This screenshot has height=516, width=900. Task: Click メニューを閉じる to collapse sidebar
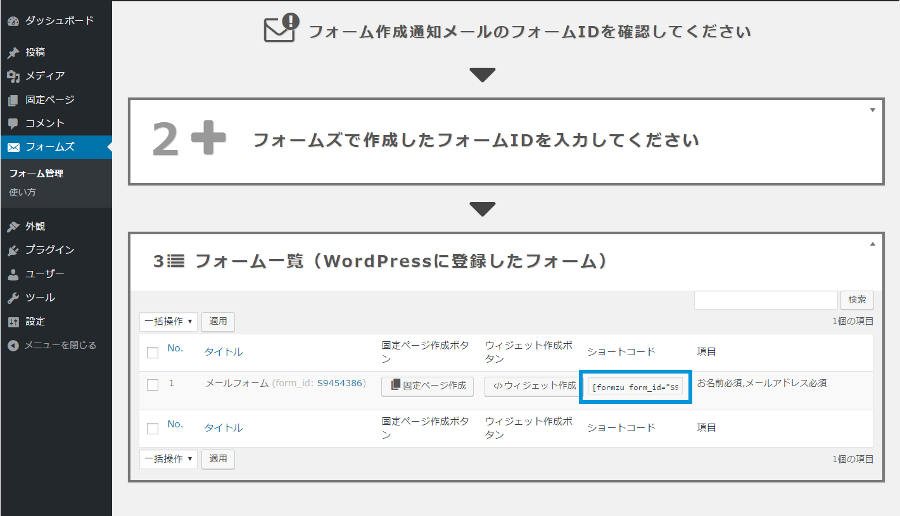pyautogui.click(x=60, y=346)
